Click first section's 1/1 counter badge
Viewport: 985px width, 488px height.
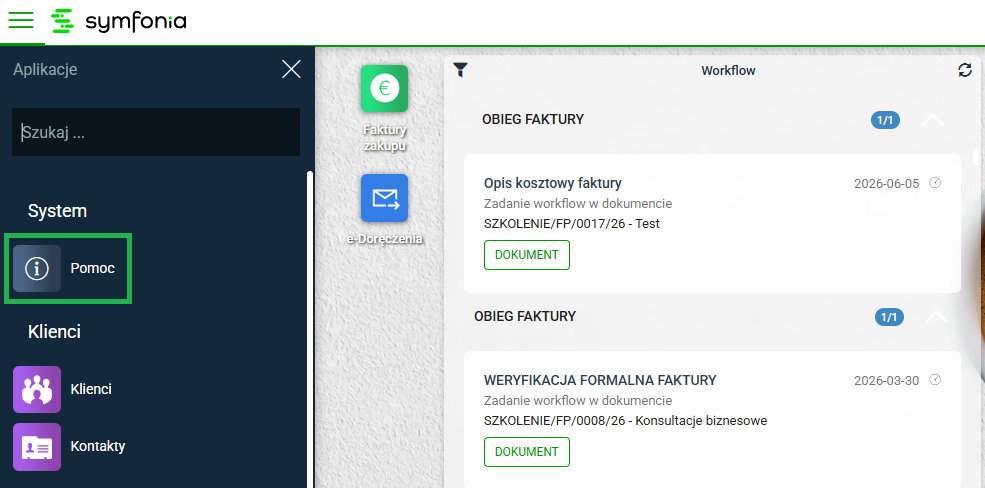[885, 120]
